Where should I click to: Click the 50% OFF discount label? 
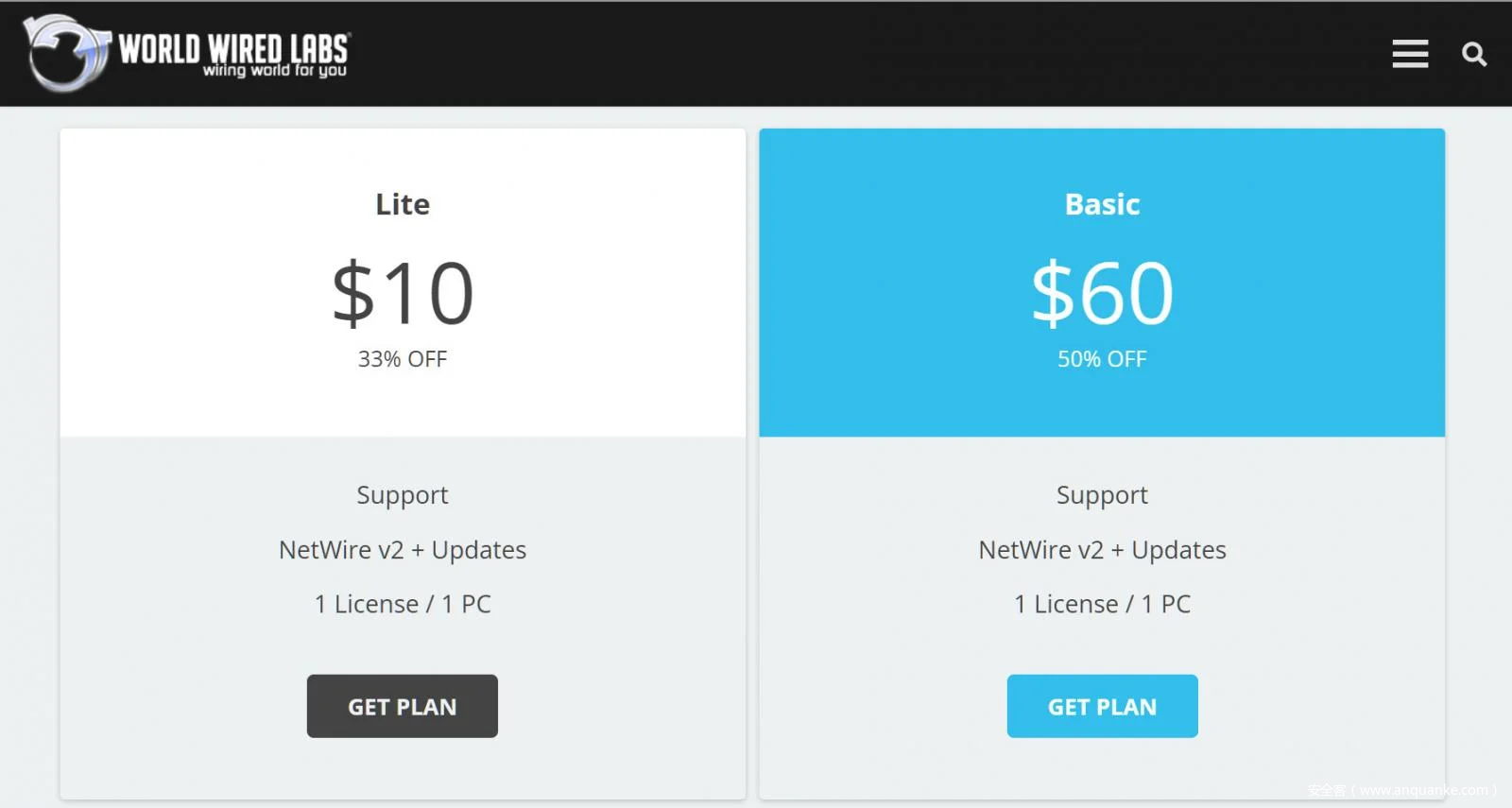[x=1102, y=359]
